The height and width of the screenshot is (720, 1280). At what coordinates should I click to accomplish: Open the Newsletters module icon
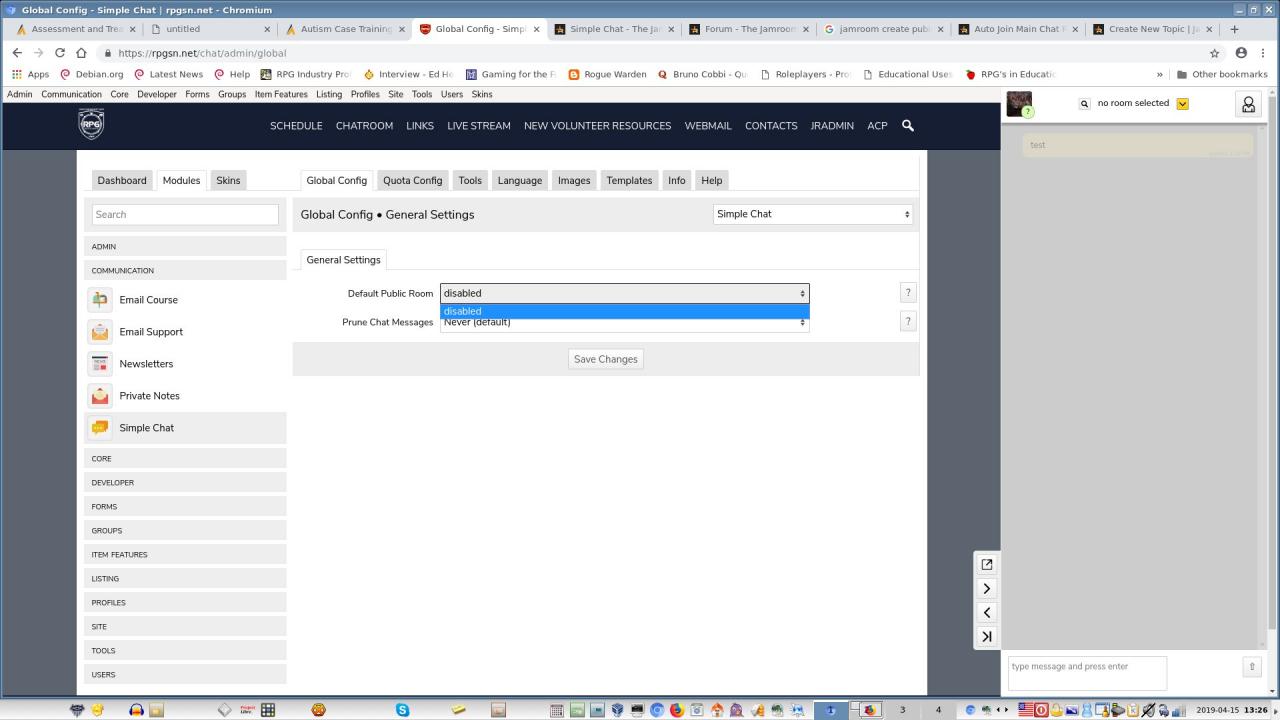[100, 363]
